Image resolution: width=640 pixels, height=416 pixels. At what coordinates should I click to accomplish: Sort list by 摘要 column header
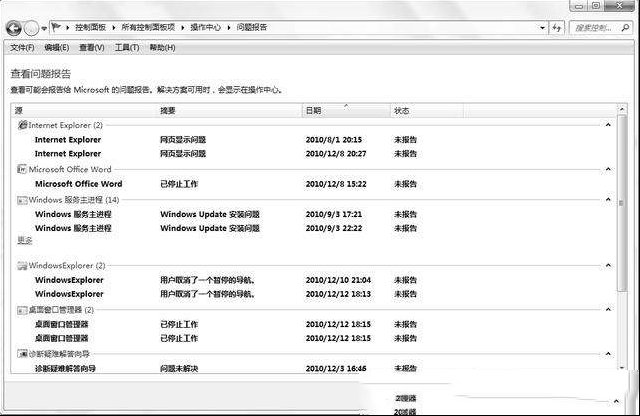[229, 111]
